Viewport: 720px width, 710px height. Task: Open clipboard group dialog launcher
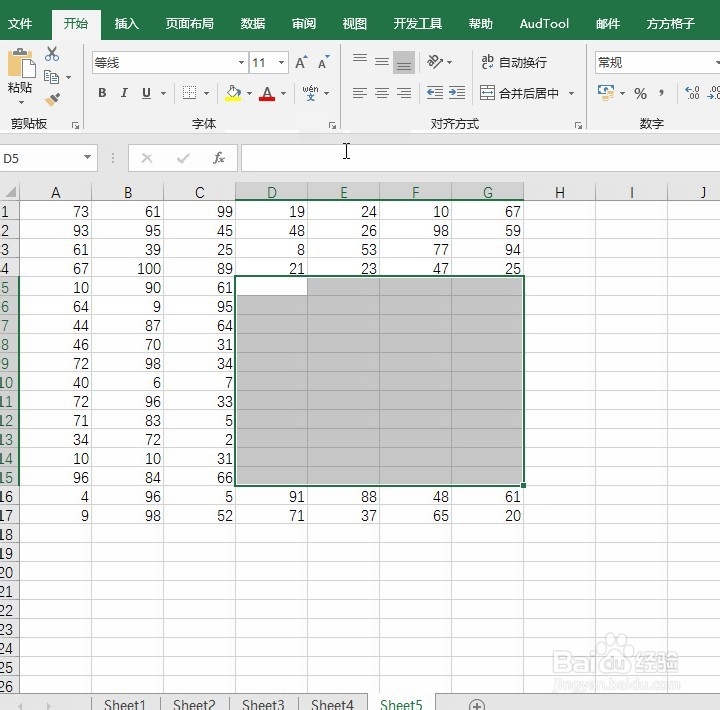pyautogui.click(x=76, y=125)
